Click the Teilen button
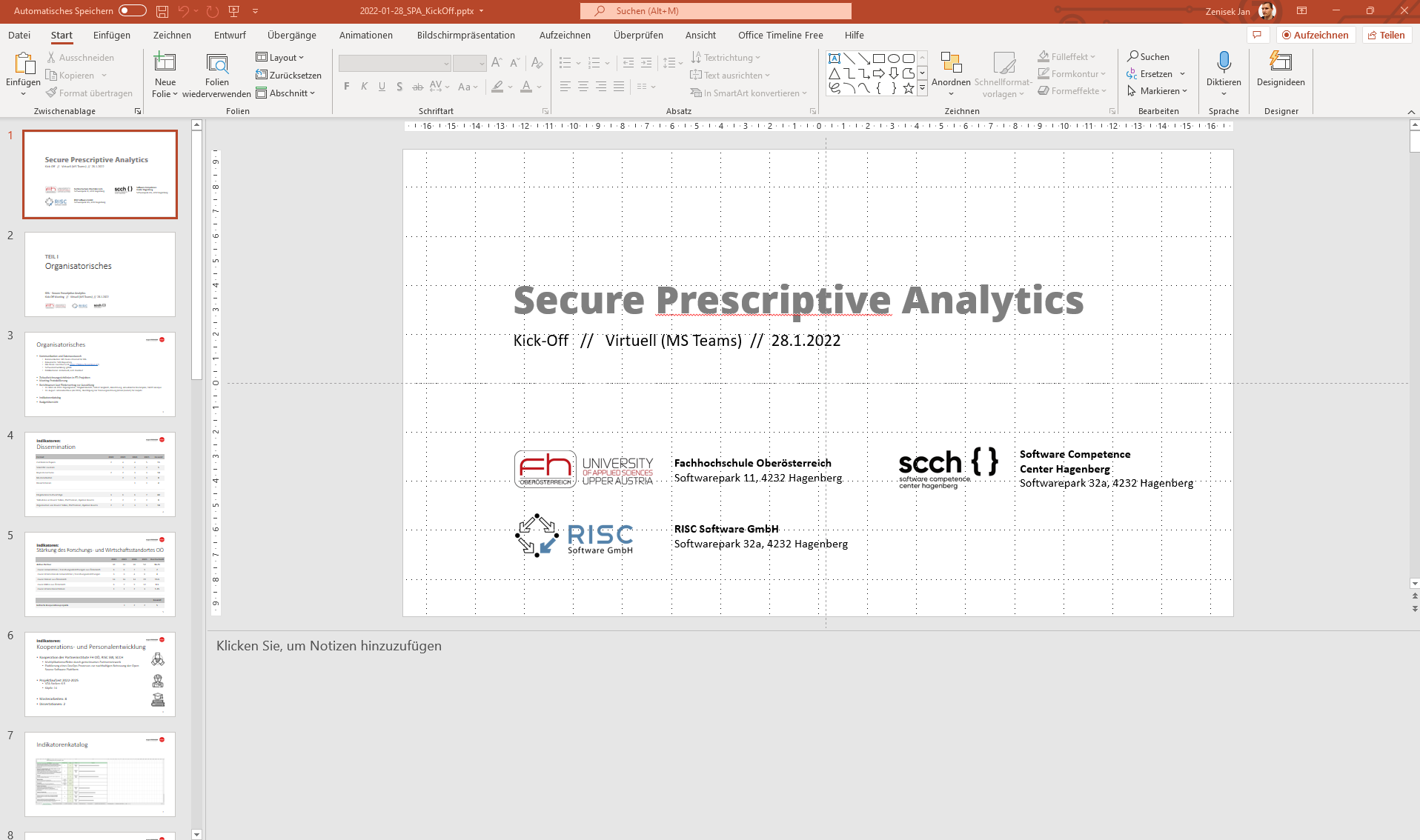The width and height of the screenshot is (1420, 840). click(1387, 35)
